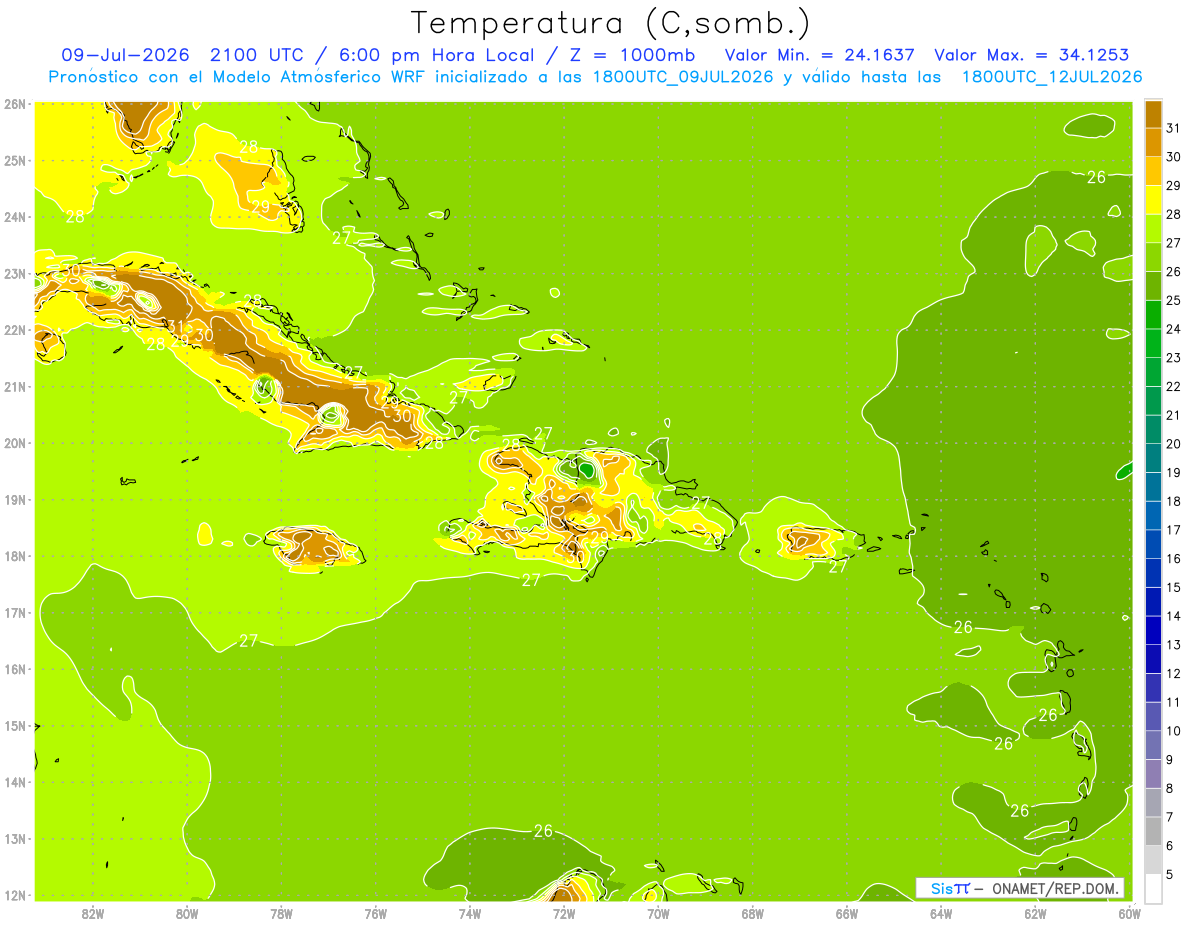This screenshot has height=927, width=1200.
Task: Click latitude axis label '20N'
Action: pos(15,443)
